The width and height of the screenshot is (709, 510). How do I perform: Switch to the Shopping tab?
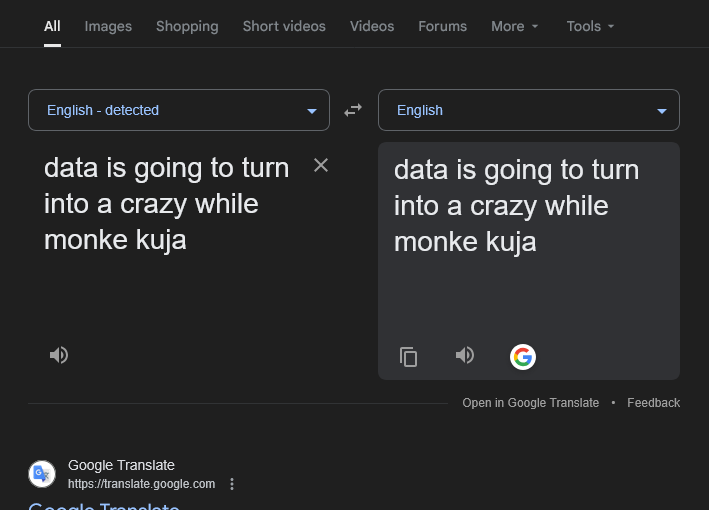pyautogui.click(x=187, y=26)
